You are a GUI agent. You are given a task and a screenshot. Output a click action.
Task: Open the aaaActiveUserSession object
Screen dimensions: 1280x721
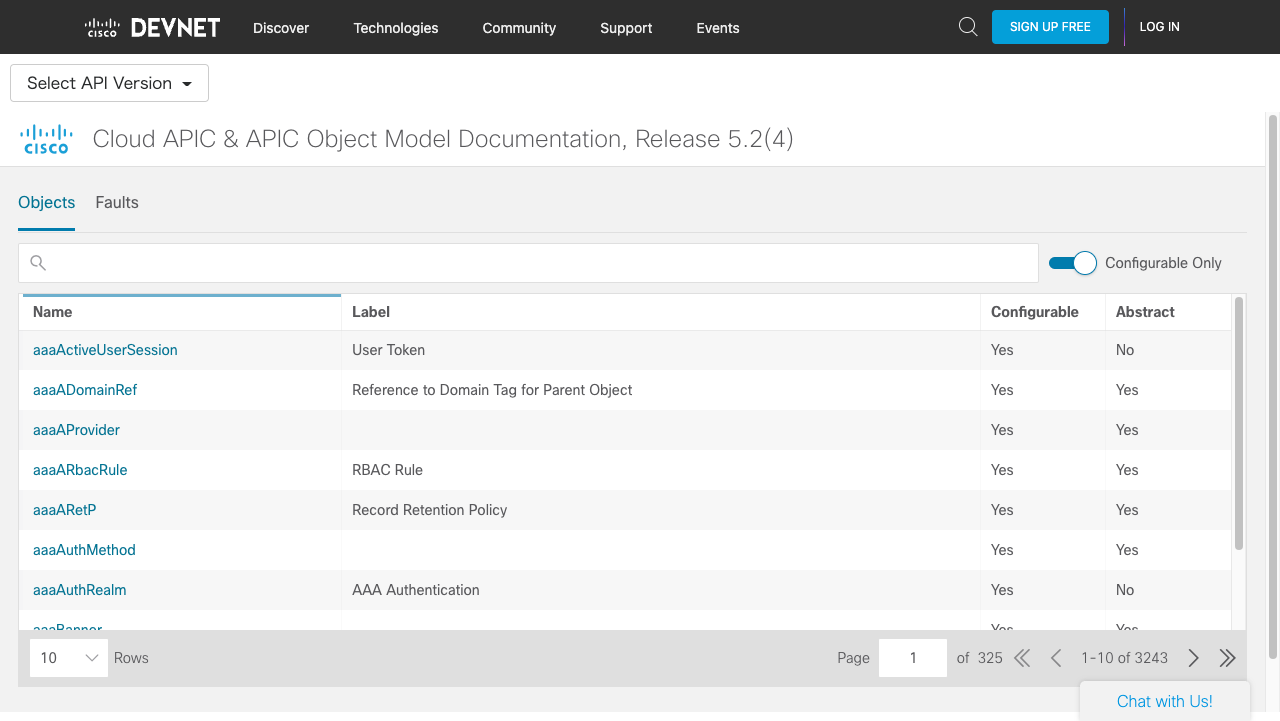coord(105,350)
